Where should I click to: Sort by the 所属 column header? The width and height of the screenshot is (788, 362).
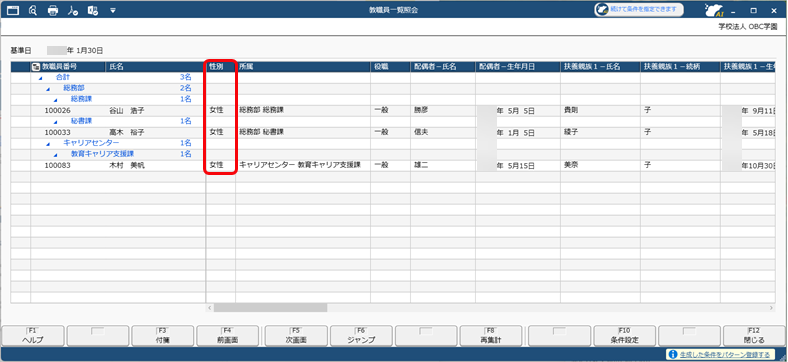303,66
